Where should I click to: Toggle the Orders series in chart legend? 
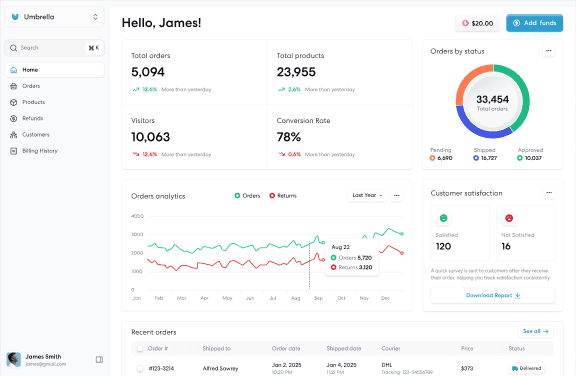coord(247,196)
